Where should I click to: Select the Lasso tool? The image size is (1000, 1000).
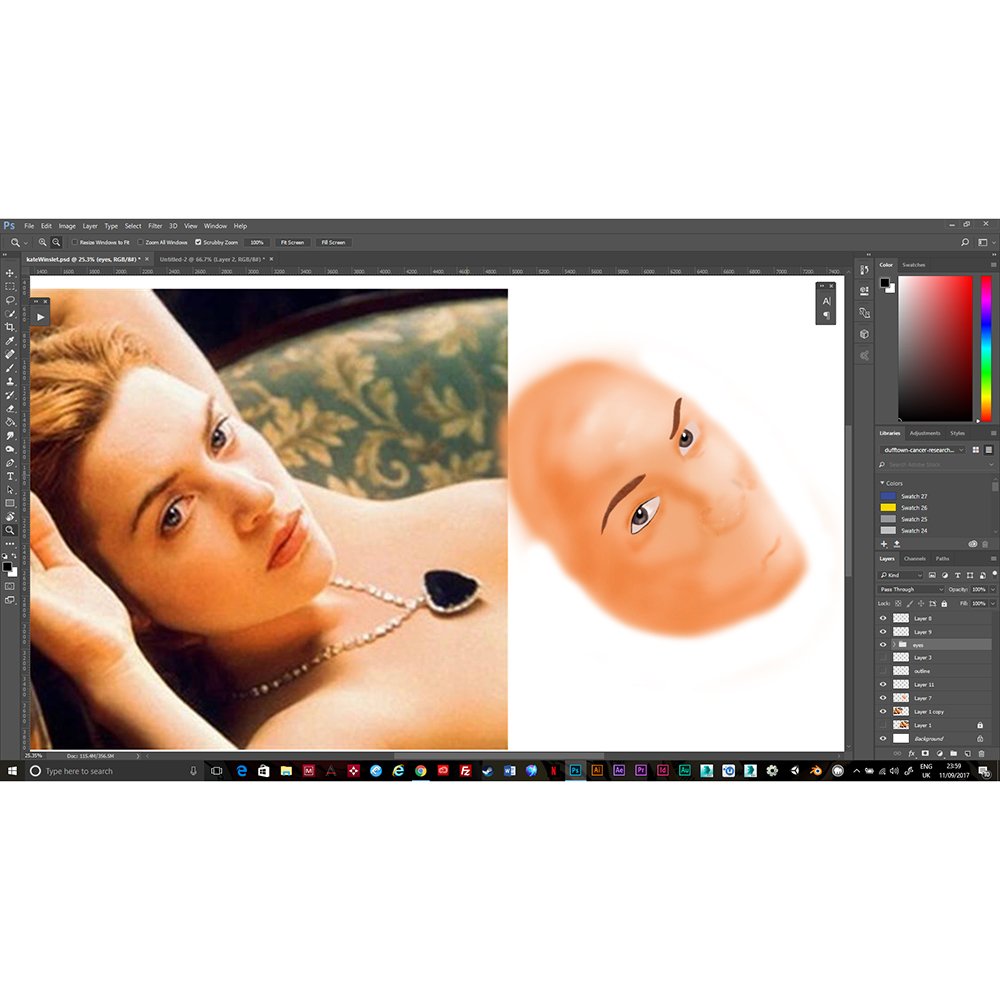(10, 300)
